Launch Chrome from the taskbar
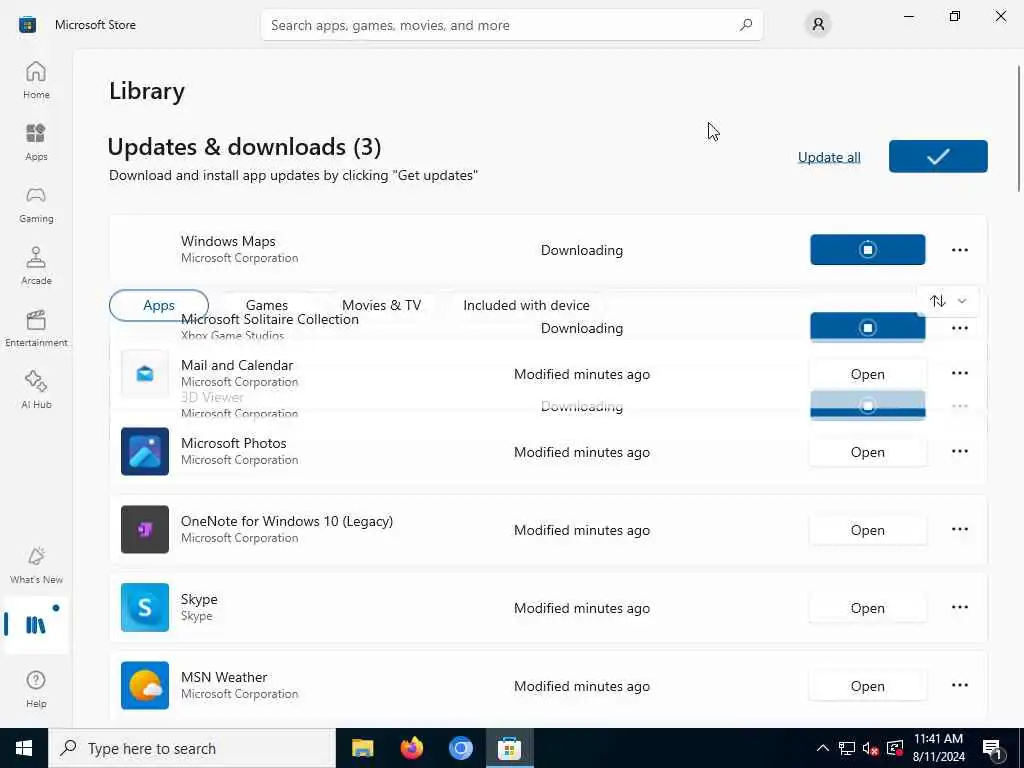The height and width of the screenshot is (768, 1024). tap(460, 748)
